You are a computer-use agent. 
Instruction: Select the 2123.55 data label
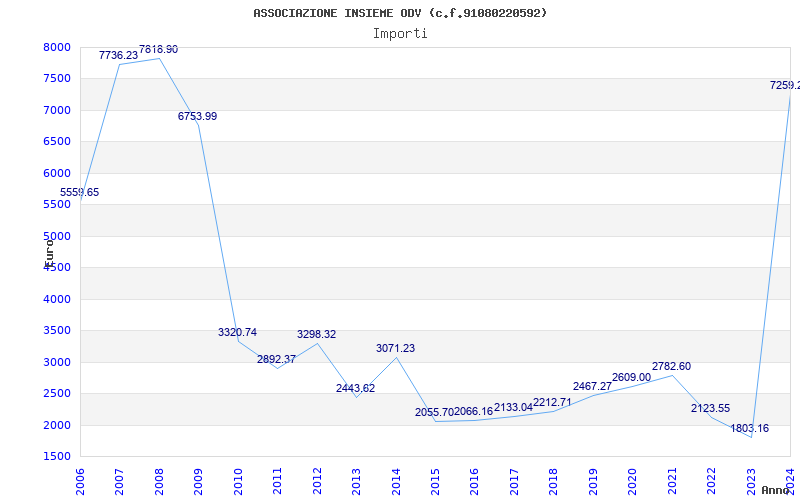pyautogui.click(x=710, y=408)
